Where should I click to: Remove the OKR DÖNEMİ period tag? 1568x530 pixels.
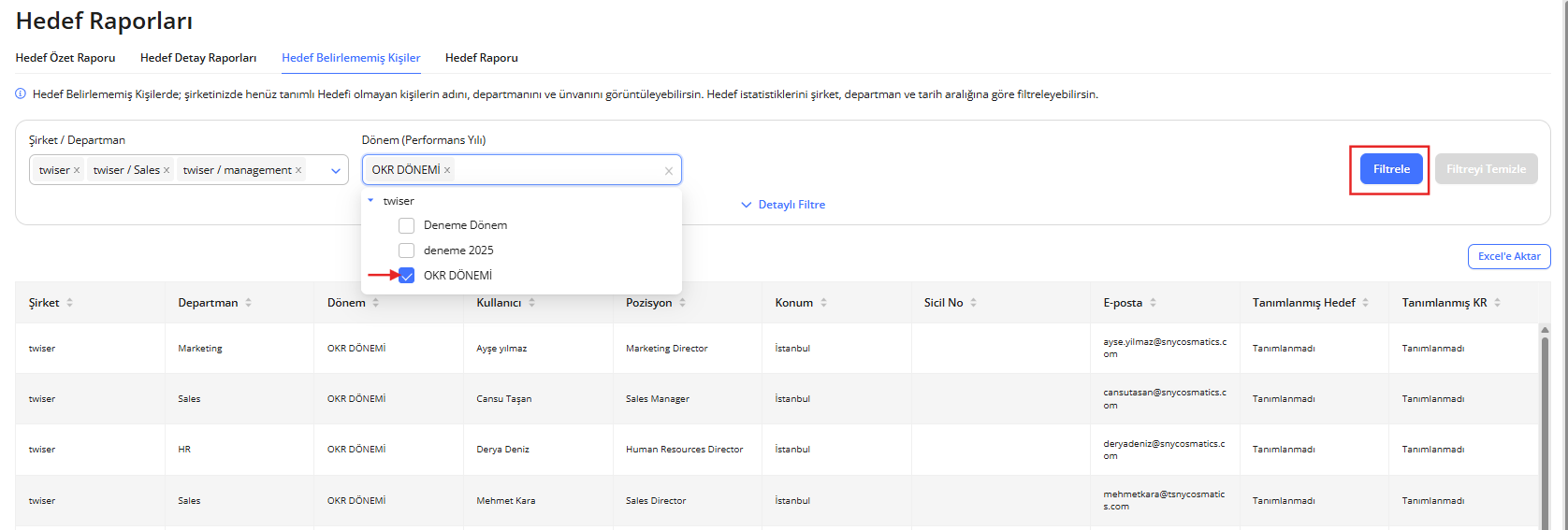[447, 170]
